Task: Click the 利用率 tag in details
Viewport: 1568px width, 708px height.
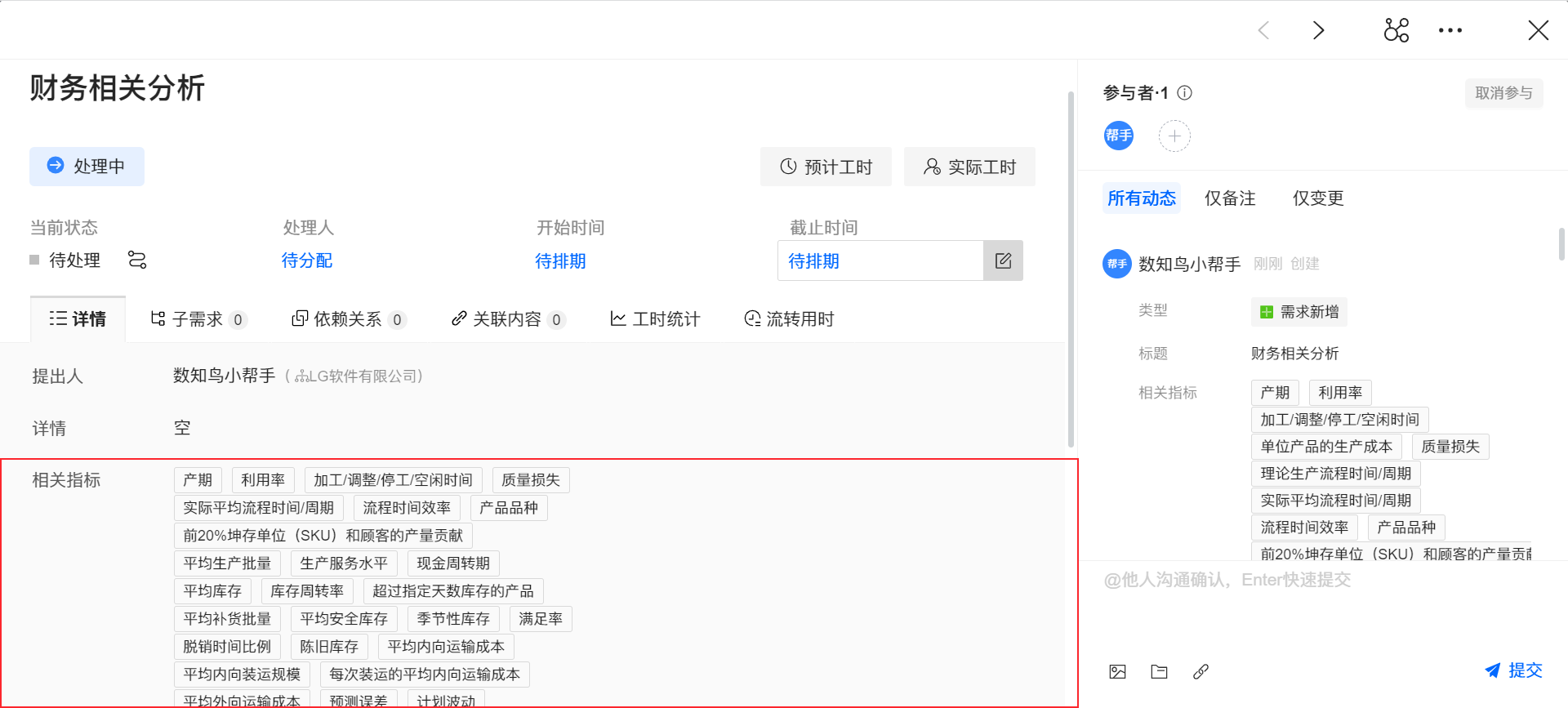Action: pos(263,480)
